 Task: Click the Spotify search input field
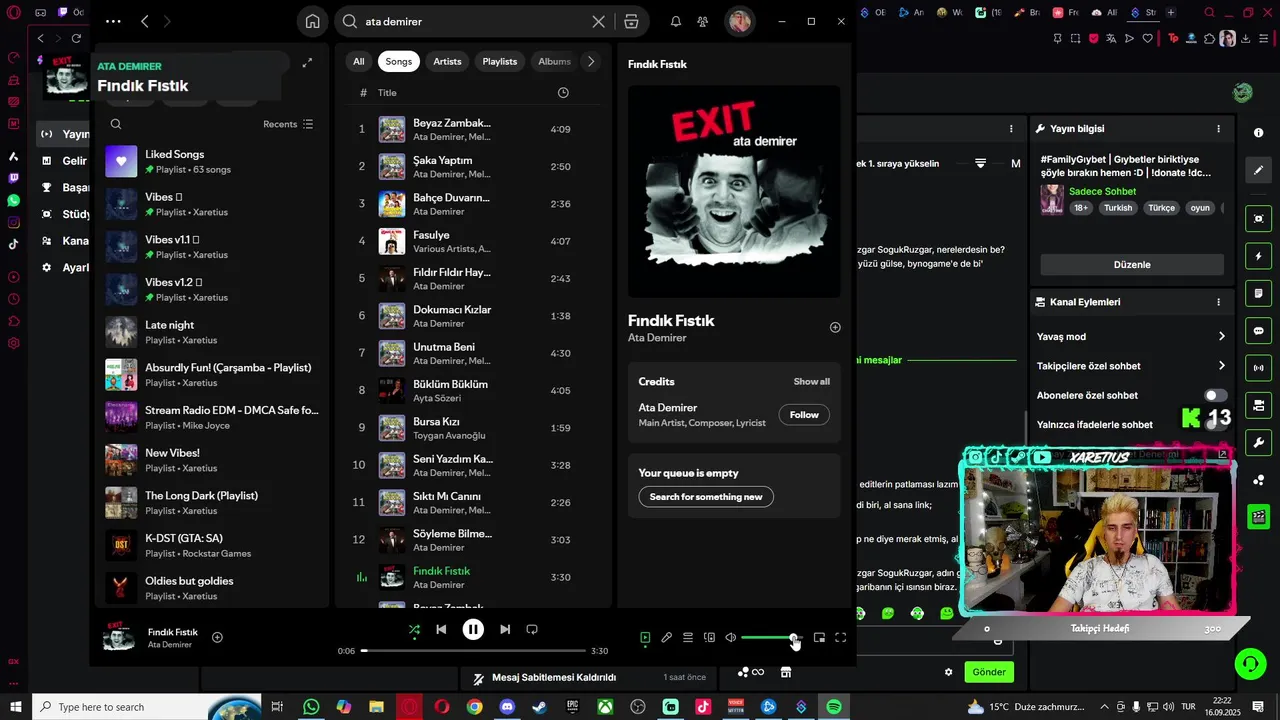pos(475,21)
